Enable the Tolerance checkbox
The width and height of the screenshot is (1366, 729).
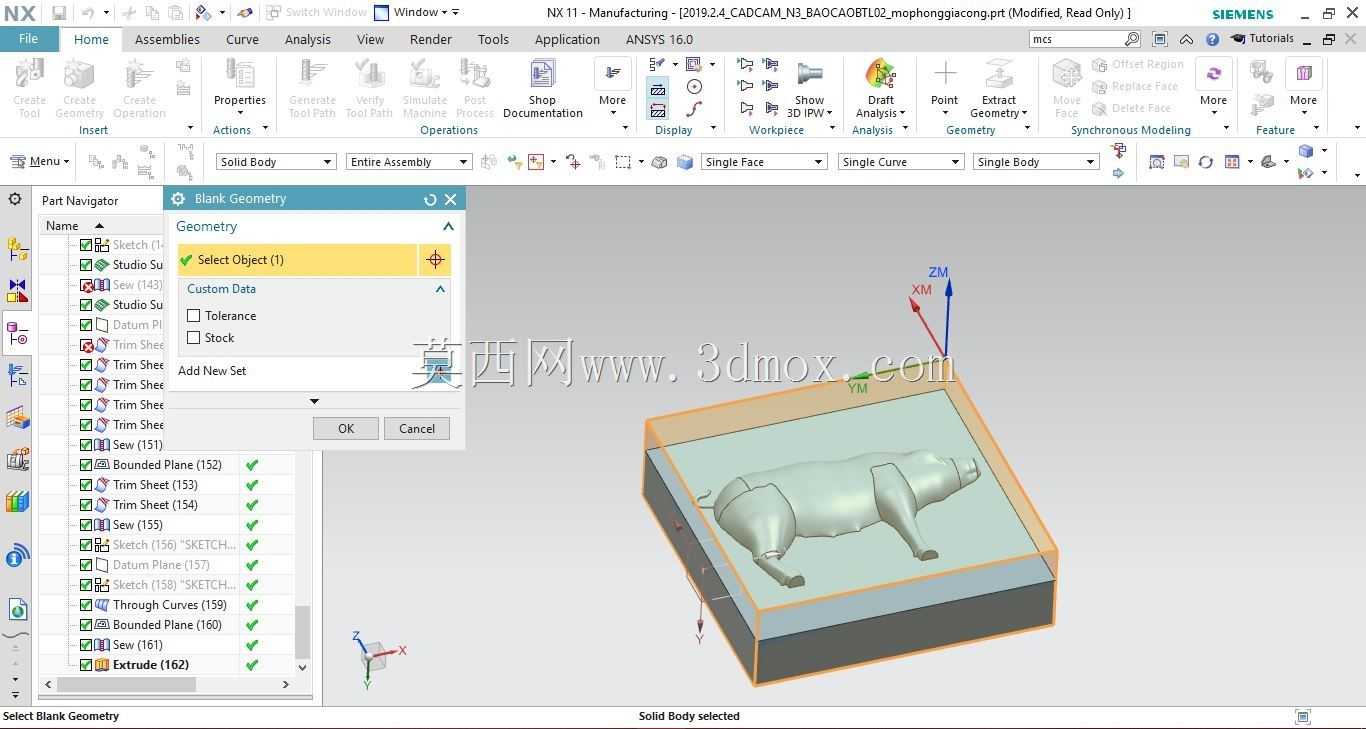[194, 316]
